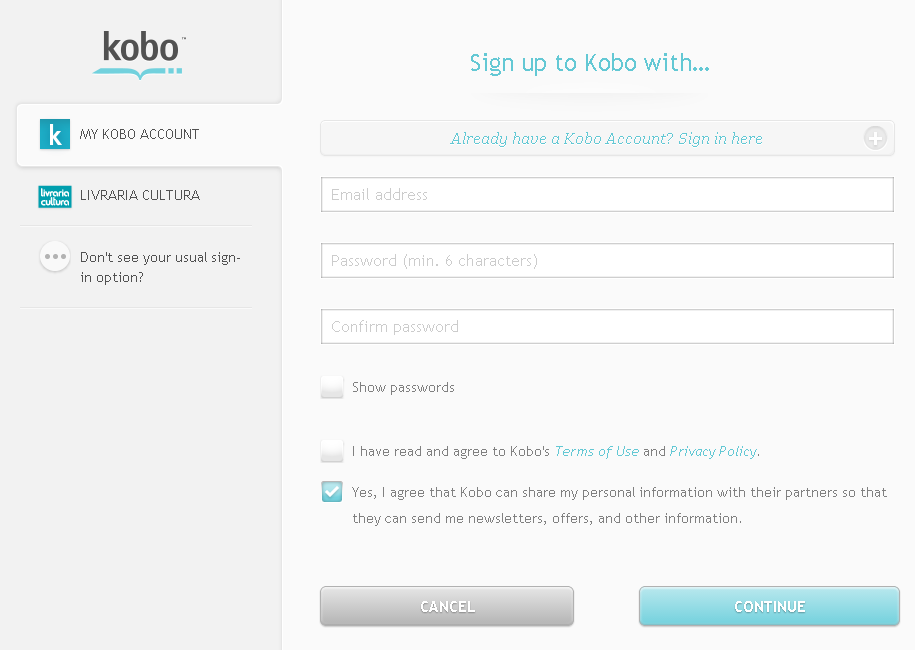Click the blue Kobo 'k' account icon
Image resolution: width=915 pixels, height=650 pixels.
(54, 134)
